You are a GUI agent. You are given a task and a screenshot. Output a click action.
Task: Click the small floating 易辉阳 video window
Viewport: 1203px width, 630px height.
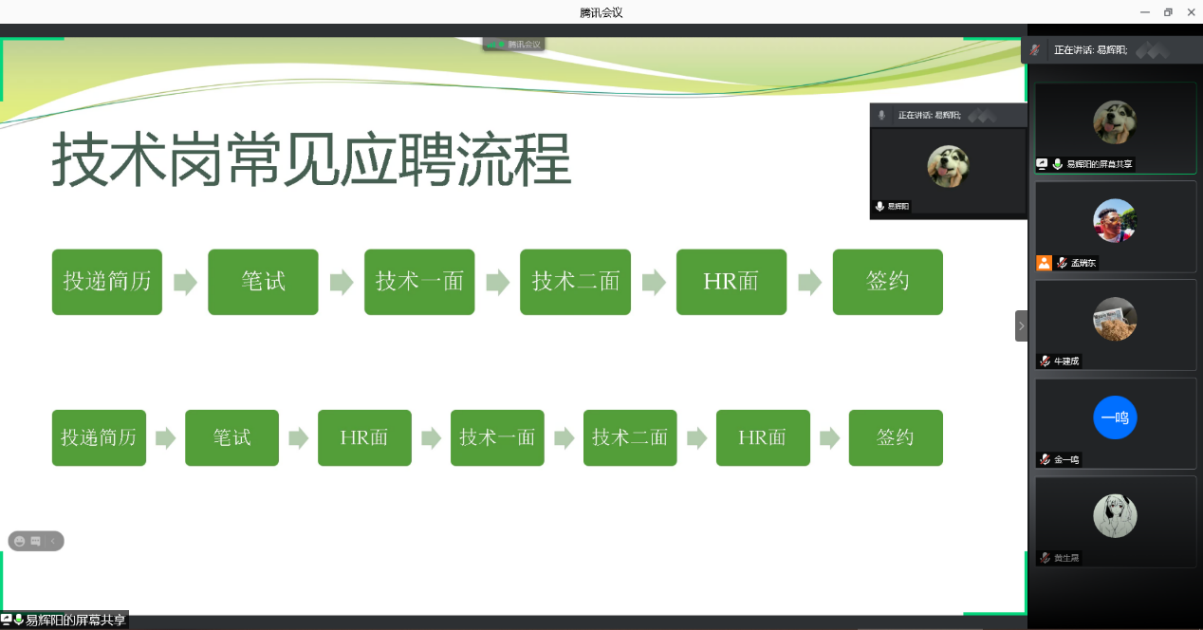coord(947,168)
